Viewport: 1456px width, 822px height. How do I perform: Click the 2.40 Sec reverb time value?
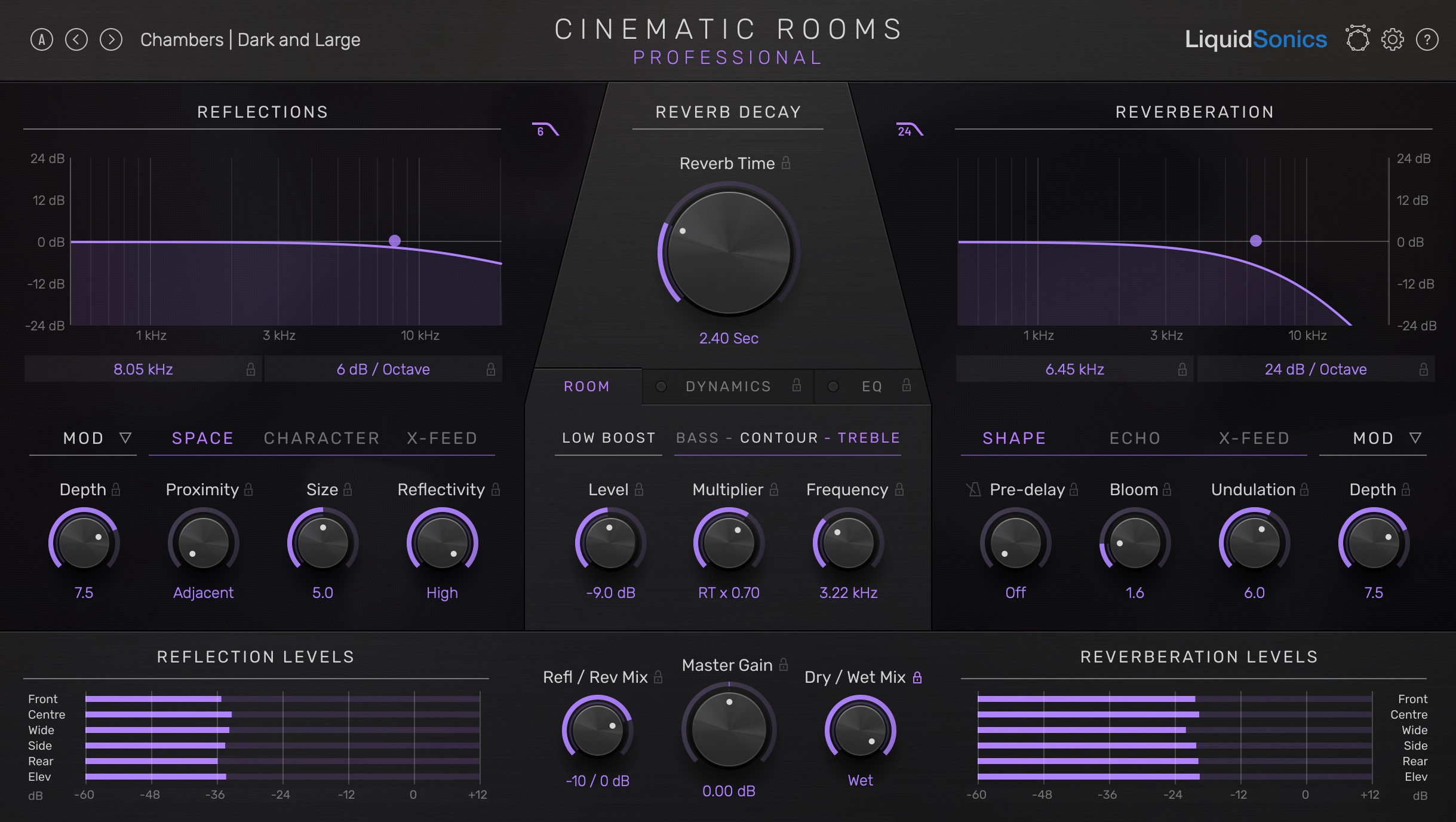[729, 338]
